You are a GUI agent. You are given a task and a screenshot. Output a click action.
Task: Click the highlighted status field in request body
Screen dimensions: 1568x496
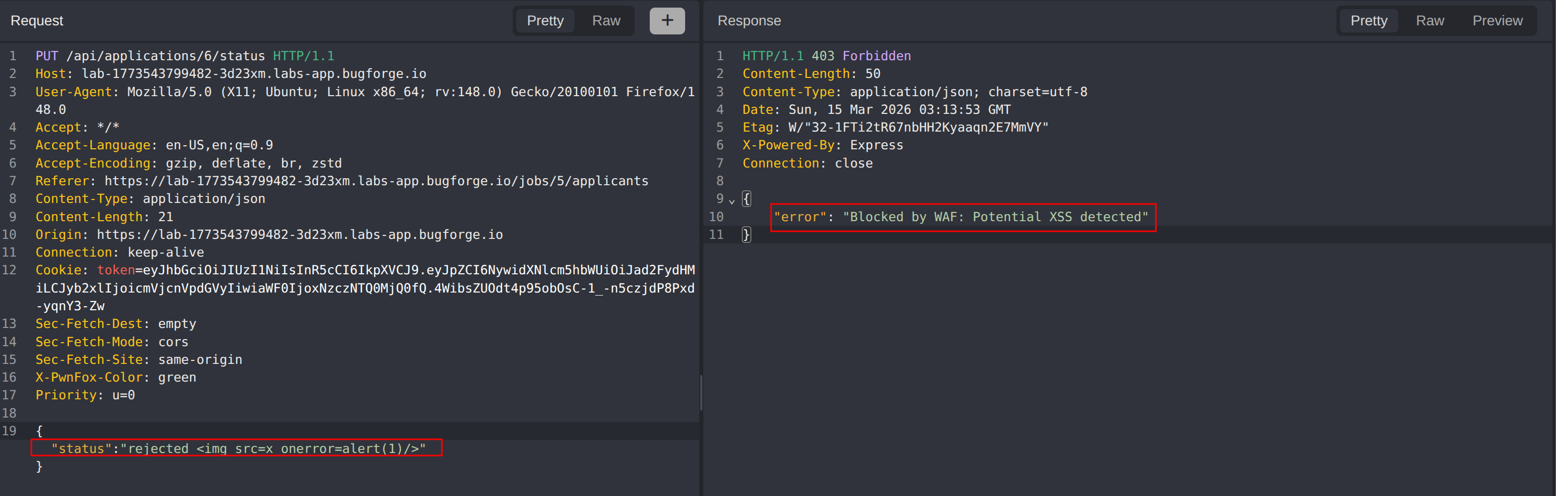pyautogui.click(x=237, y=448)
